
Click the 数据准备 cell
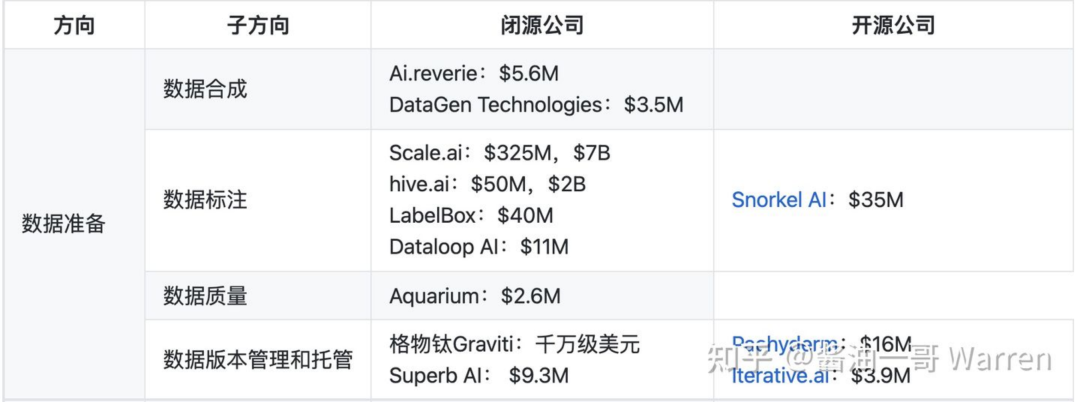click(63, 224)
